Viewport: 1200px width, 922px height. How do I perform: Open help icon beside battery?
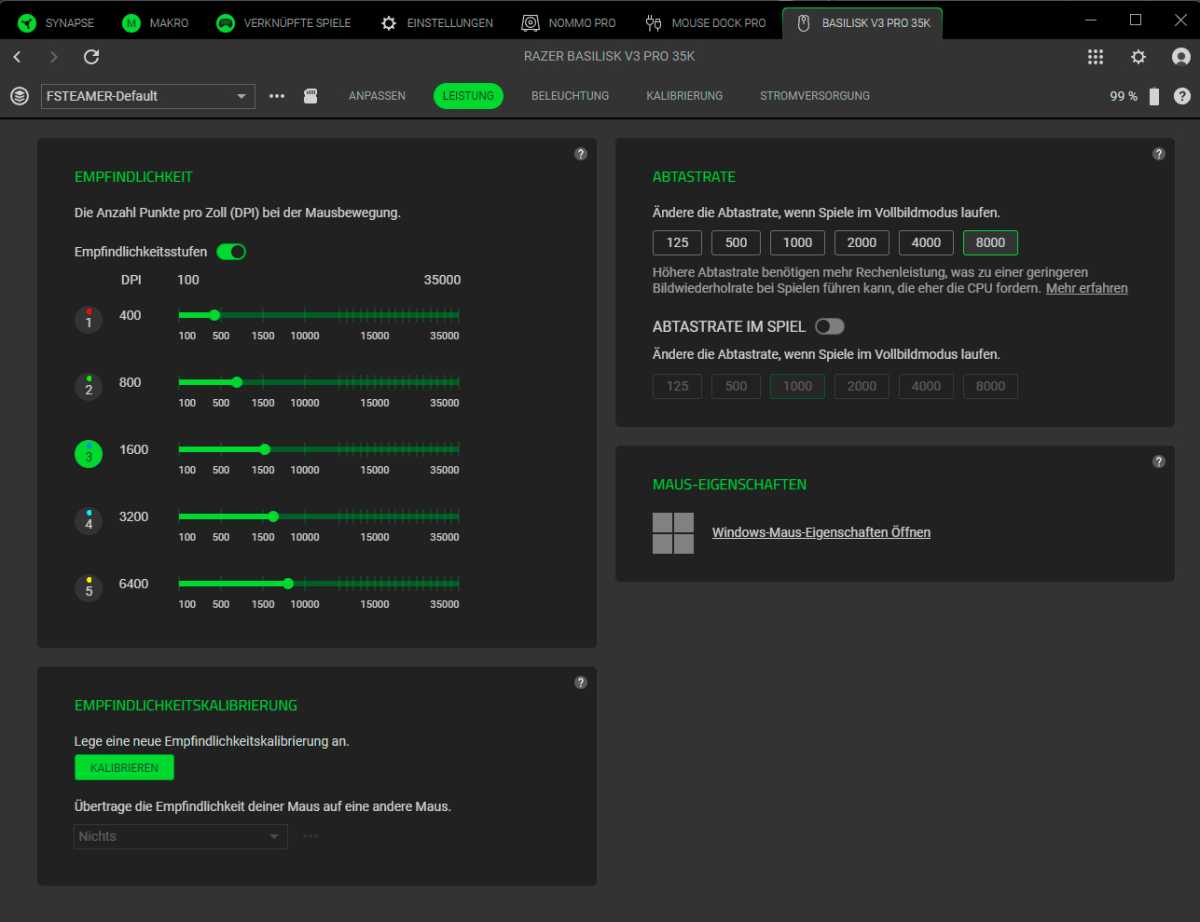tap(1182, 96)
